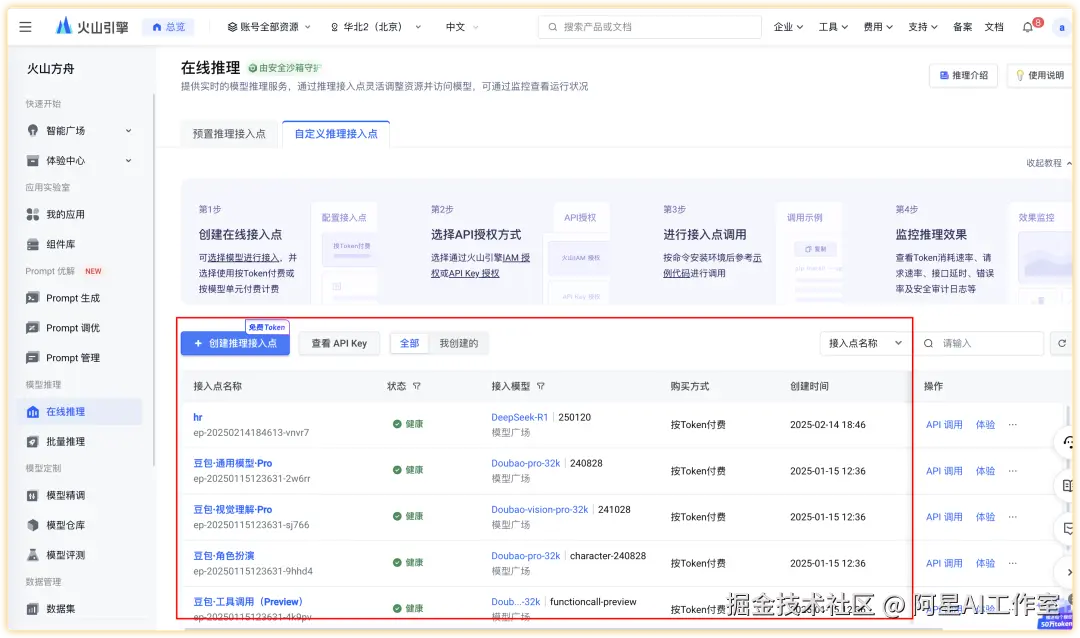Click the IAM 授权 tutorial link
Image resolution: width=1080 pixels, height=638 pixels.
[x=516, y=258]
